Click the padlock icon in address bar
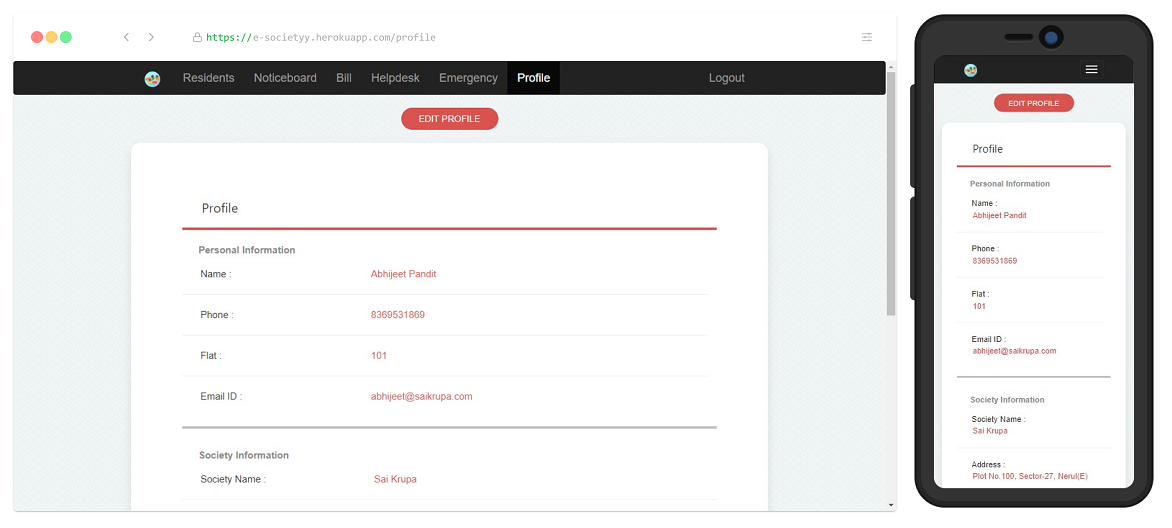This screenshot has width=1172, height=528. [x=197, y=37]
